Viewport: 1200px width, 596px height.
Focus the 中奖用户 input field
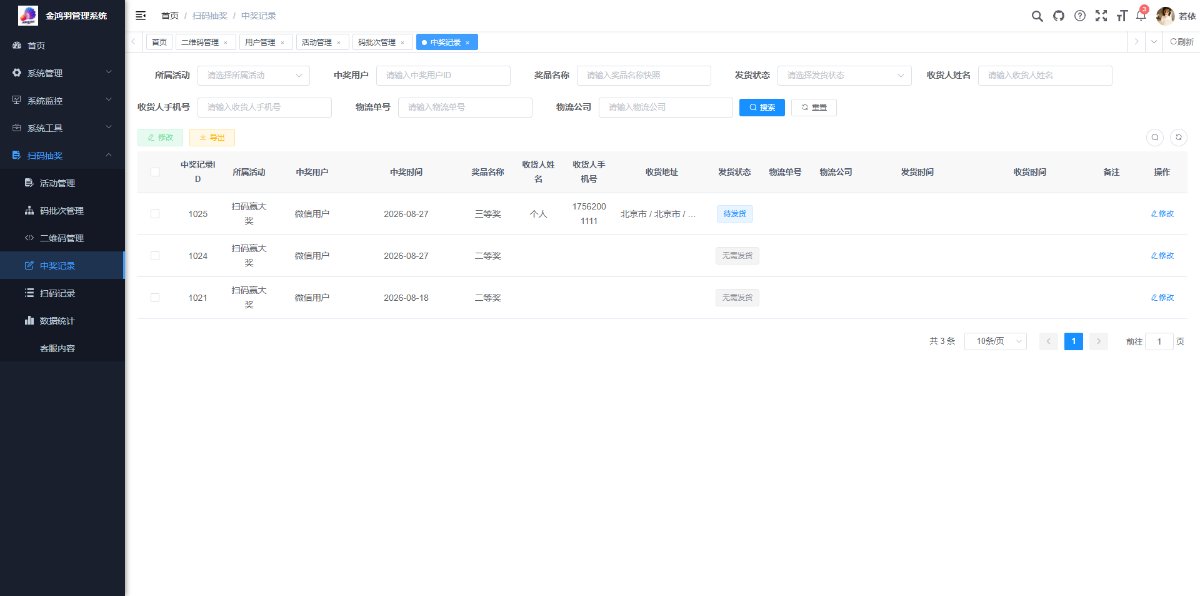443,75
